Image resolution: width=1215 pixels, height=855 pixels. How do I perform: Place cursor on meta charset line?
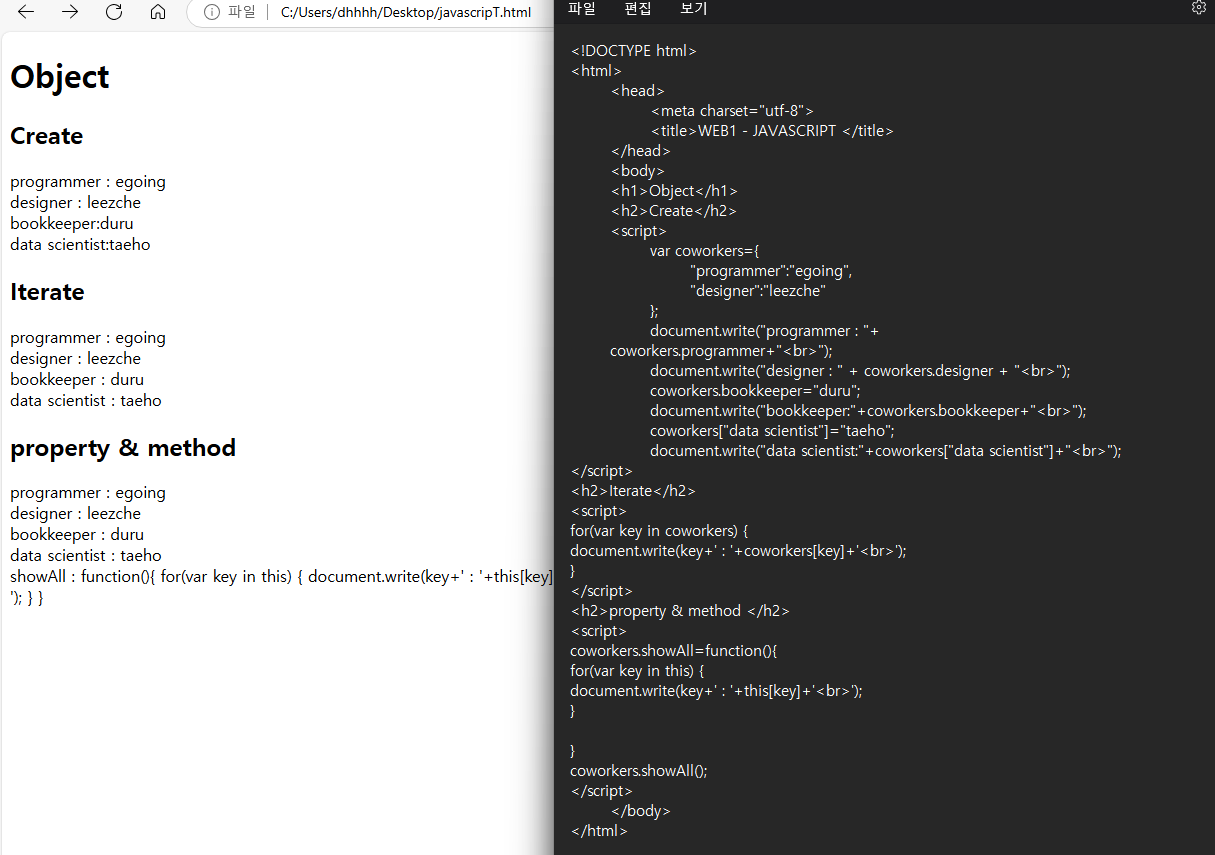(x=732, y=111)
